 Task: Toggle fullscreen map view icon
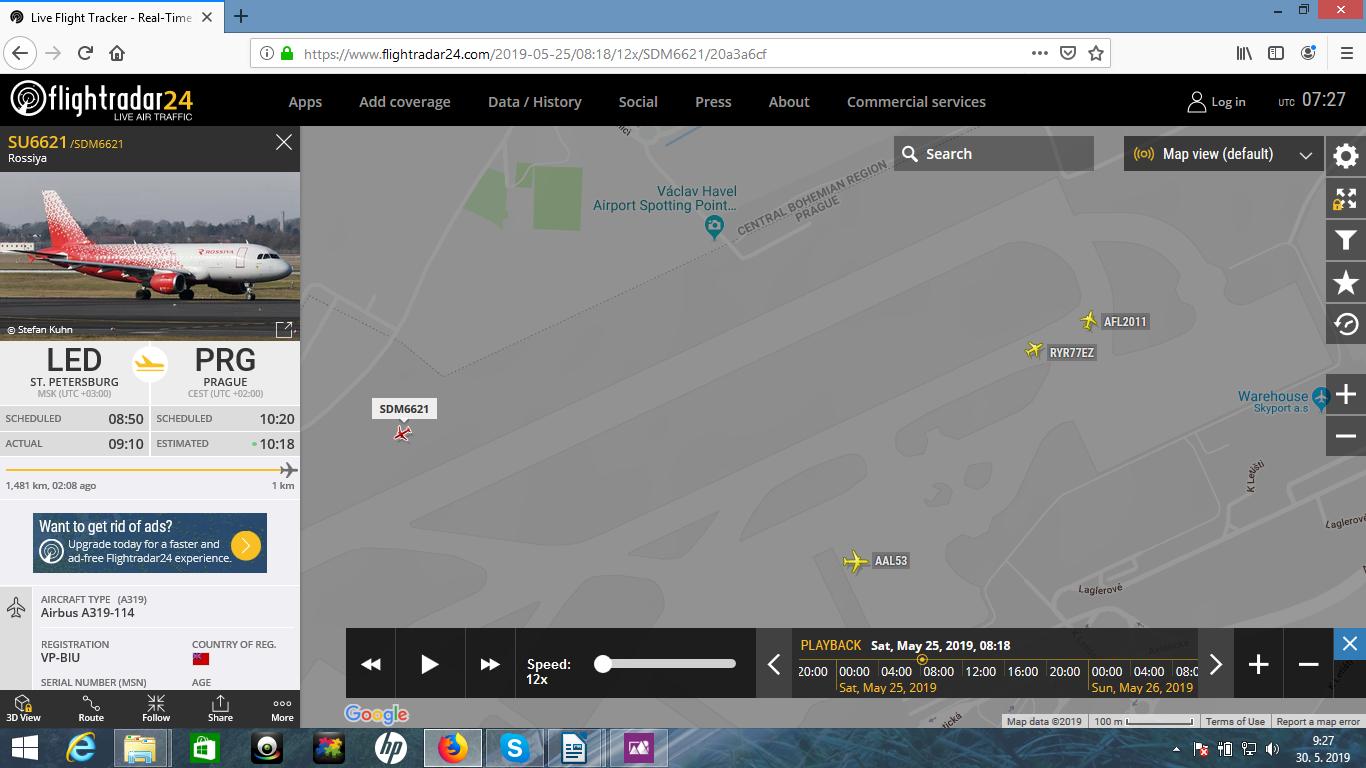click(1346, 199)
